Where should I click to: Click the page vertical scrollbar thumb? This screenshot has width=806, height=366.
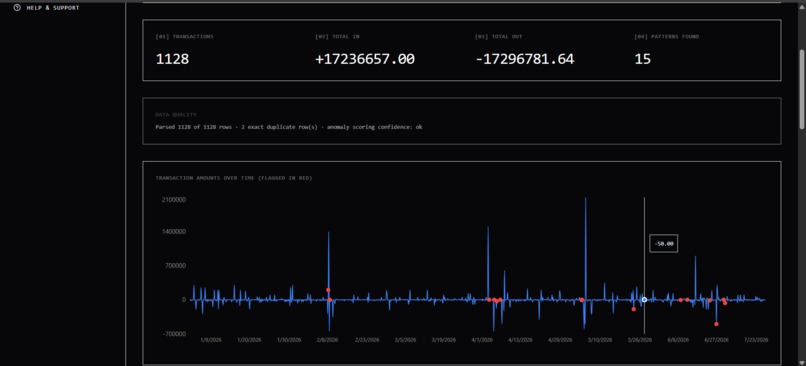pyautogui.click(x=802, y=89)
